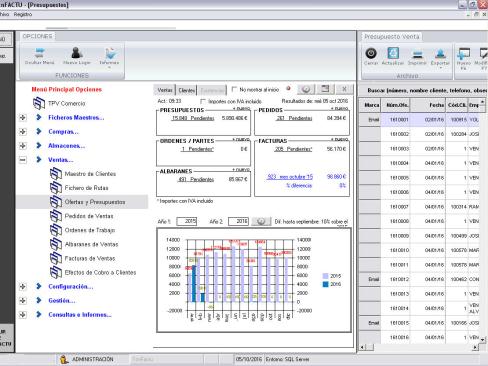Click the Actualizar refresh icon

[x=393, y=53]
